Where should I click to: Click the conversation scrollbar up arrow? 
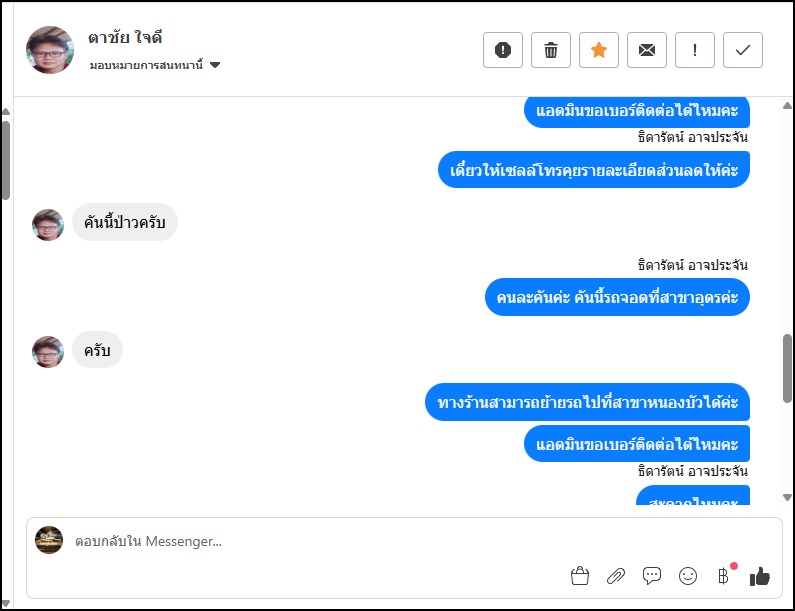[x=5, y=111]
